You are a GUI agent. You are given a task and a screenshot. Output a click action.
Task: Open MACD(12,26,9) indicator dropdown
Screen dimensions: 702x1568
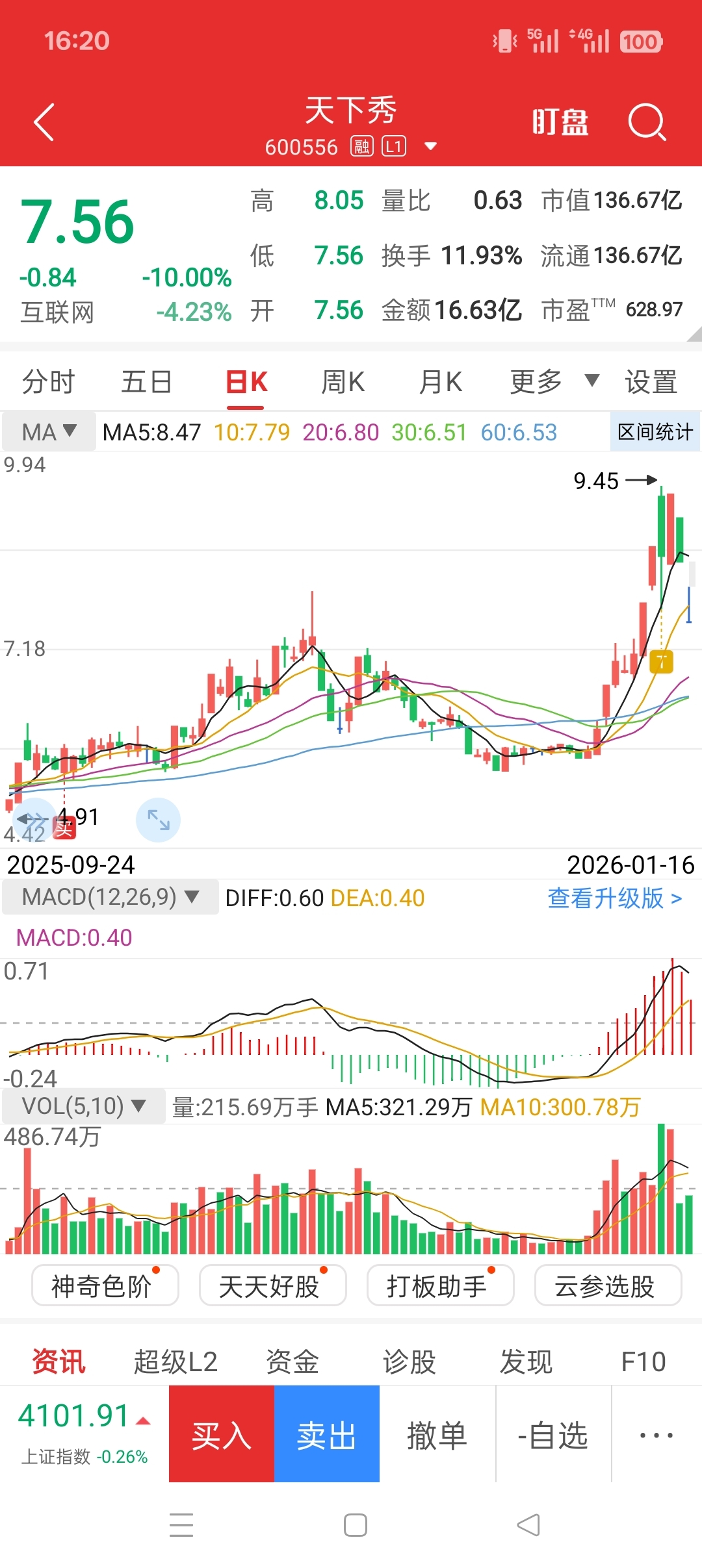click(x=110, y=897)
